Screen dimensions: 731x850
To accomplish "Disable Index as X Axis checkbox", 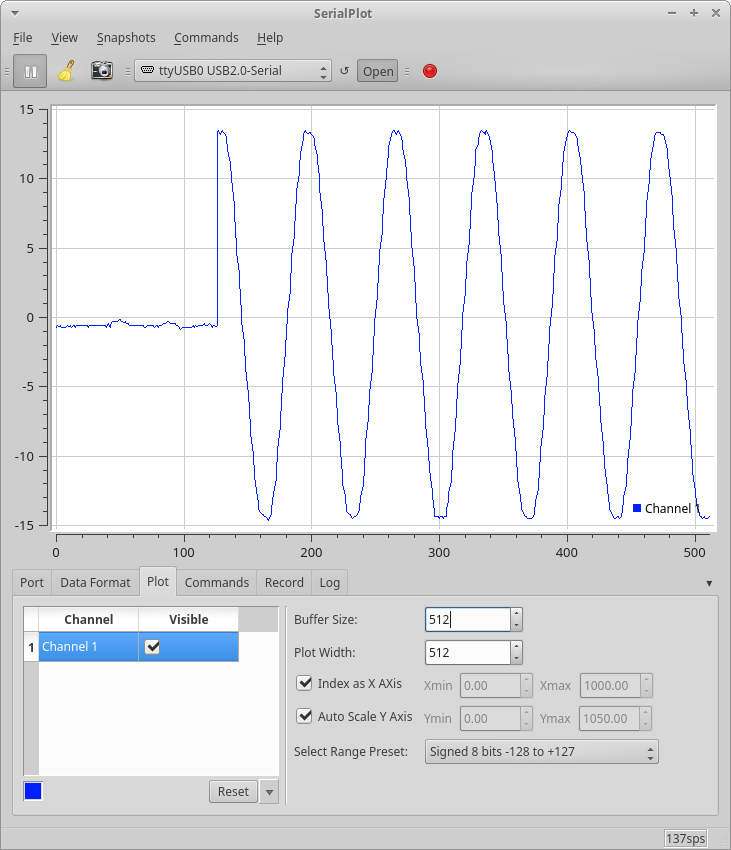I will [305, 684].
